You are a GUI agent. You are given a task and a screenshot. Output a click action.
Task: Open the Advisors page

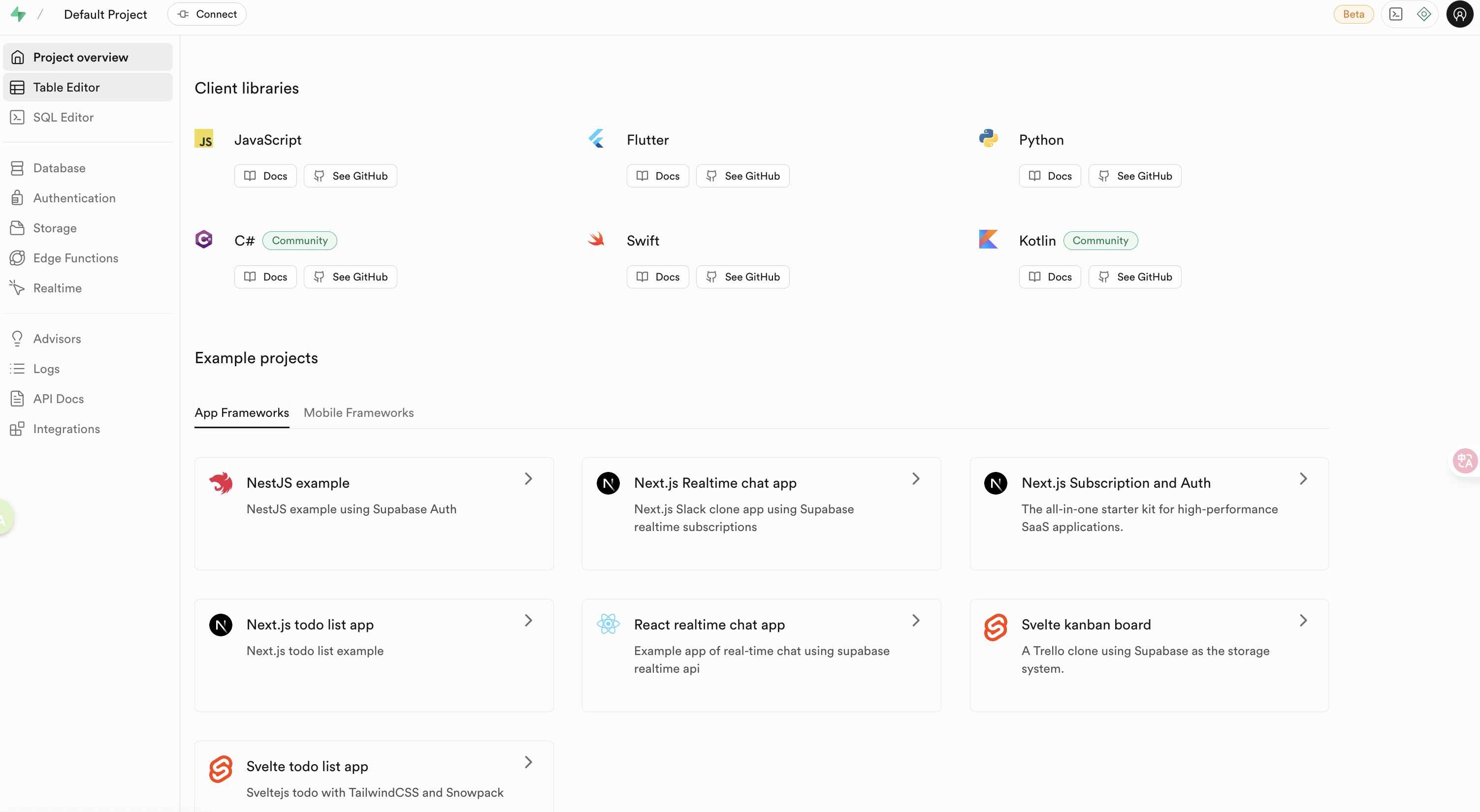pyautogui.click(x=57, y=339)
